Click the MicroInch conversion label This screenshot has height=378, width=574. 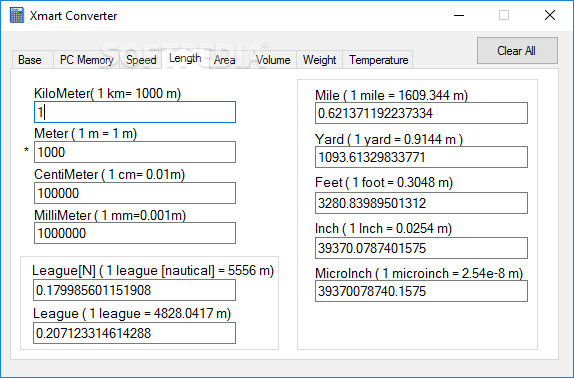(419, 273)
